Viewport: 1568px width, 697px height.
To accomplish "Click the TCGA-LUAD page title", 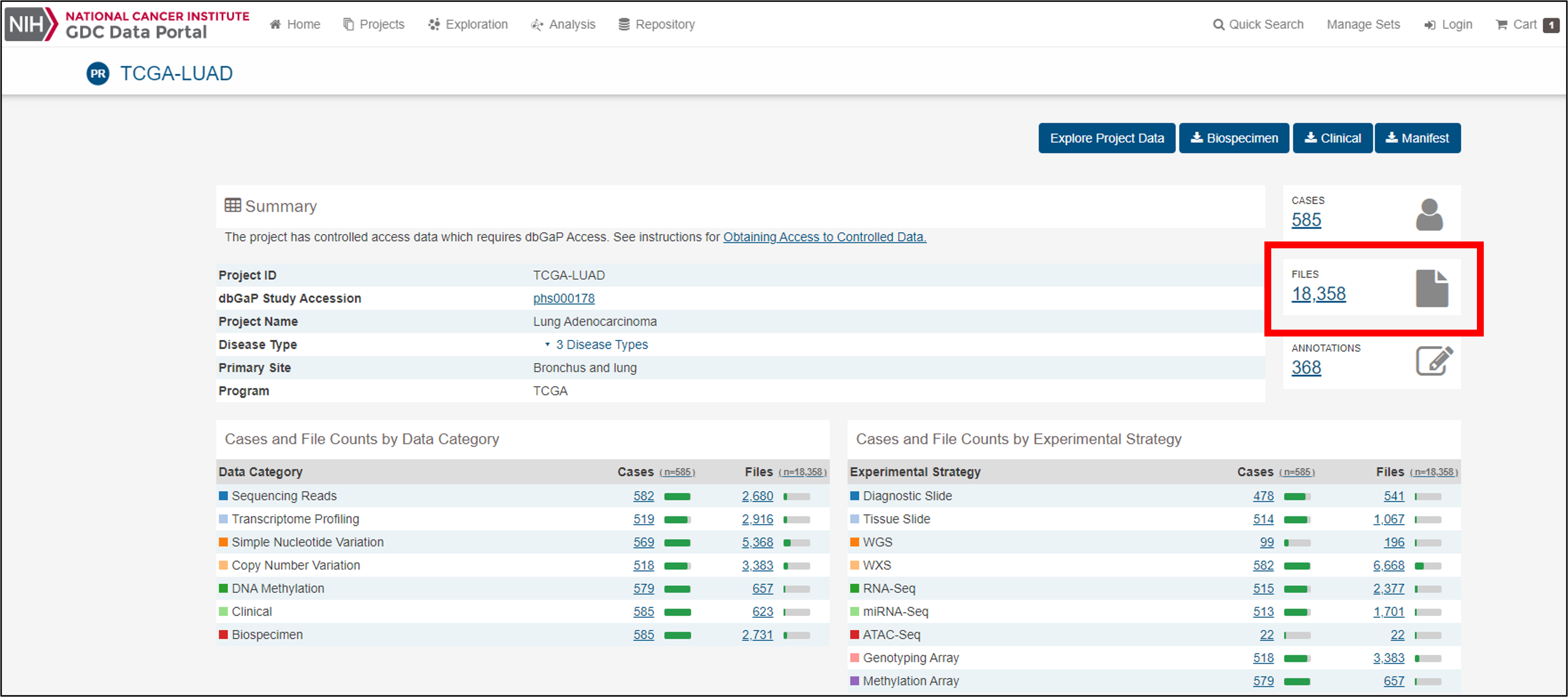I will [176, 73].
